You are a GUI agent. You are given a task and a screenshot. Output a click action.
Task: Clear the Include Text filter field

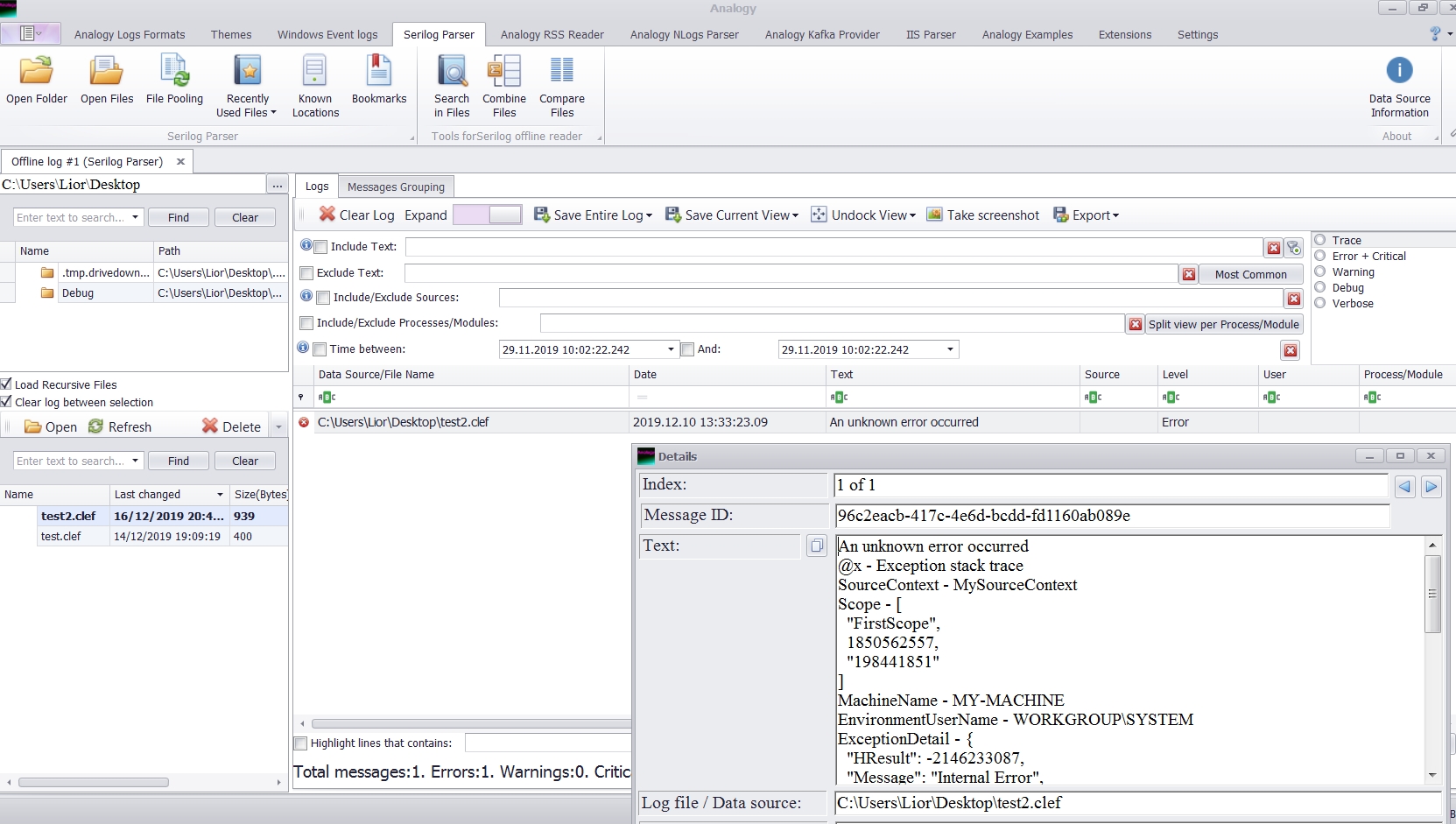coord(1274,248)
